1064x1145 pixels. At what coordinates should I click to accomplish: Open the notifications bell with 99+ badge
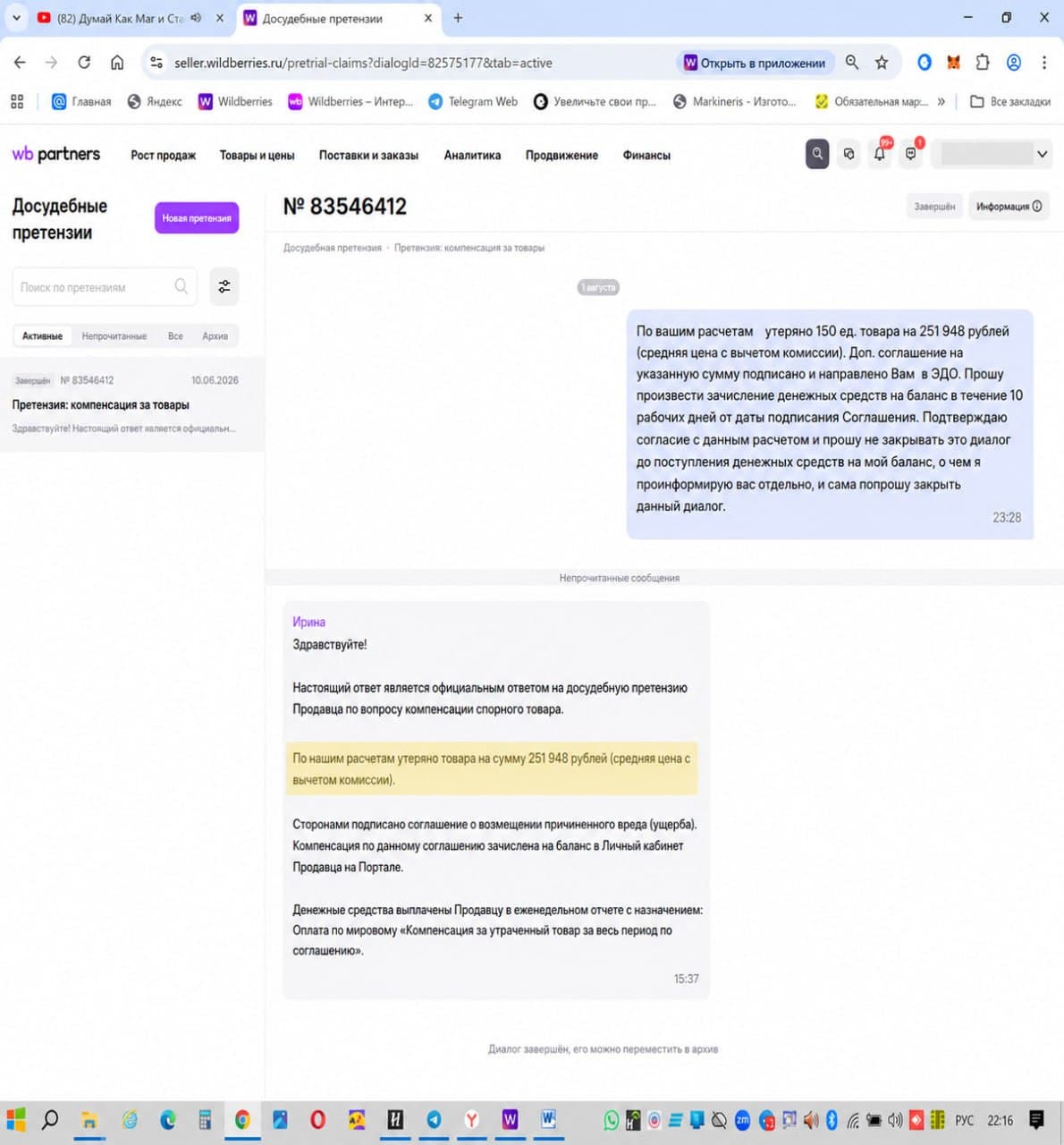click(880, 153)
